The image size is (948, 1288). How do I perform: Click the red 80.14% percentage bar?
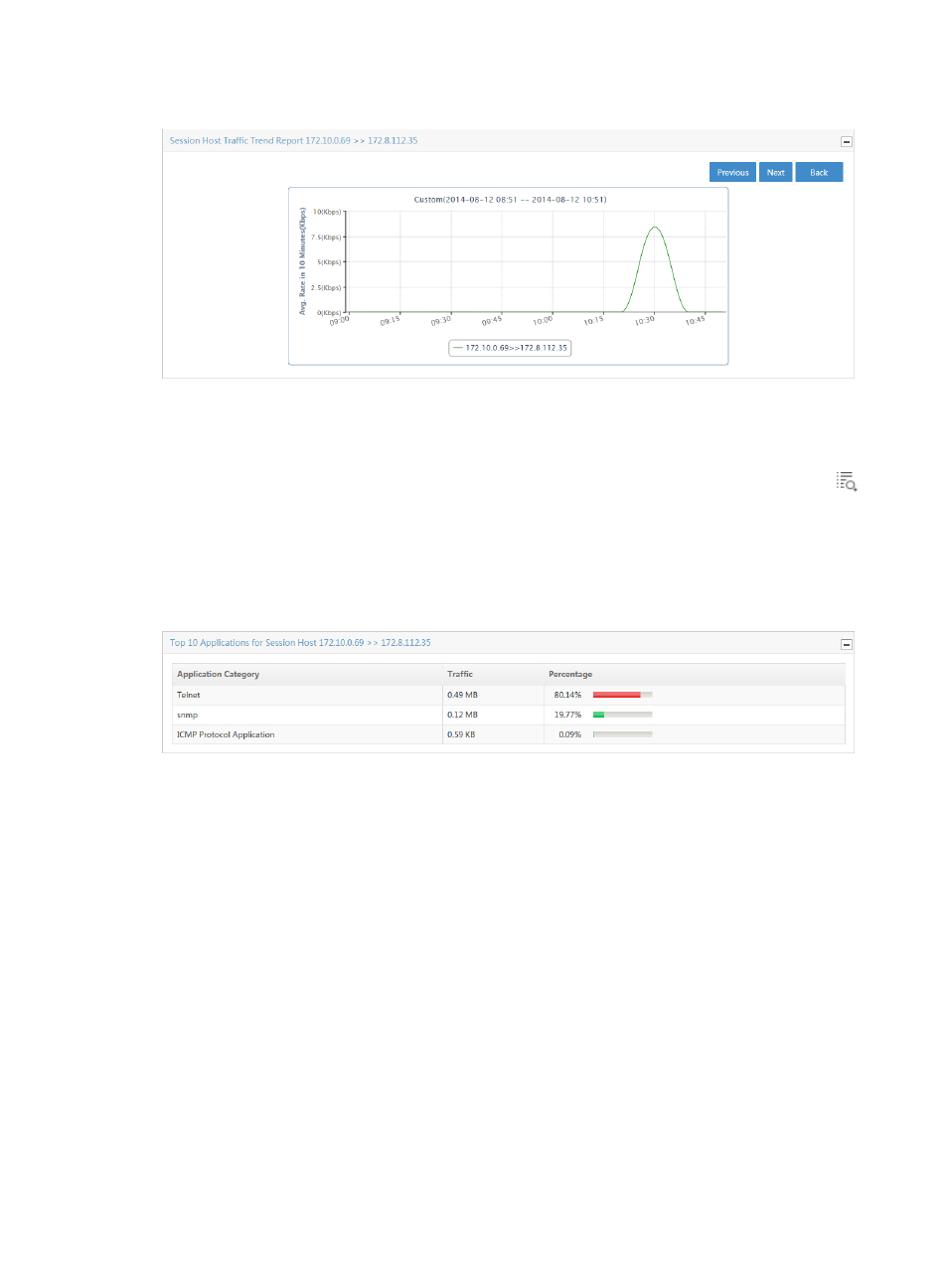622,695
